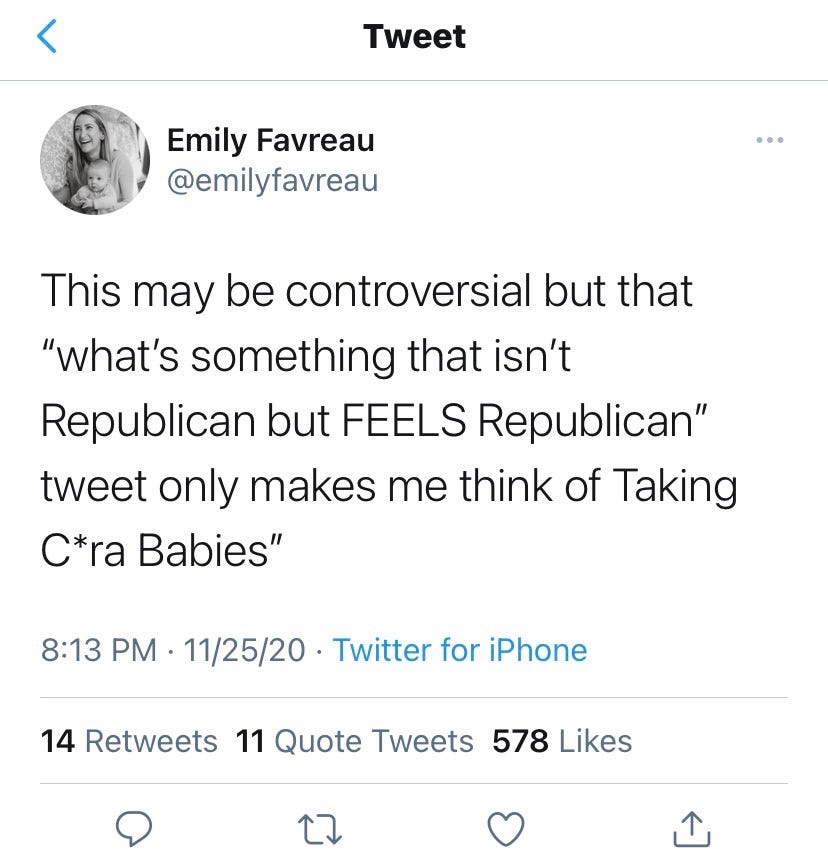Viewport: 828px width, 861px height.
Task: Retweet using the arrows icon
Action: tap(318, 828)
